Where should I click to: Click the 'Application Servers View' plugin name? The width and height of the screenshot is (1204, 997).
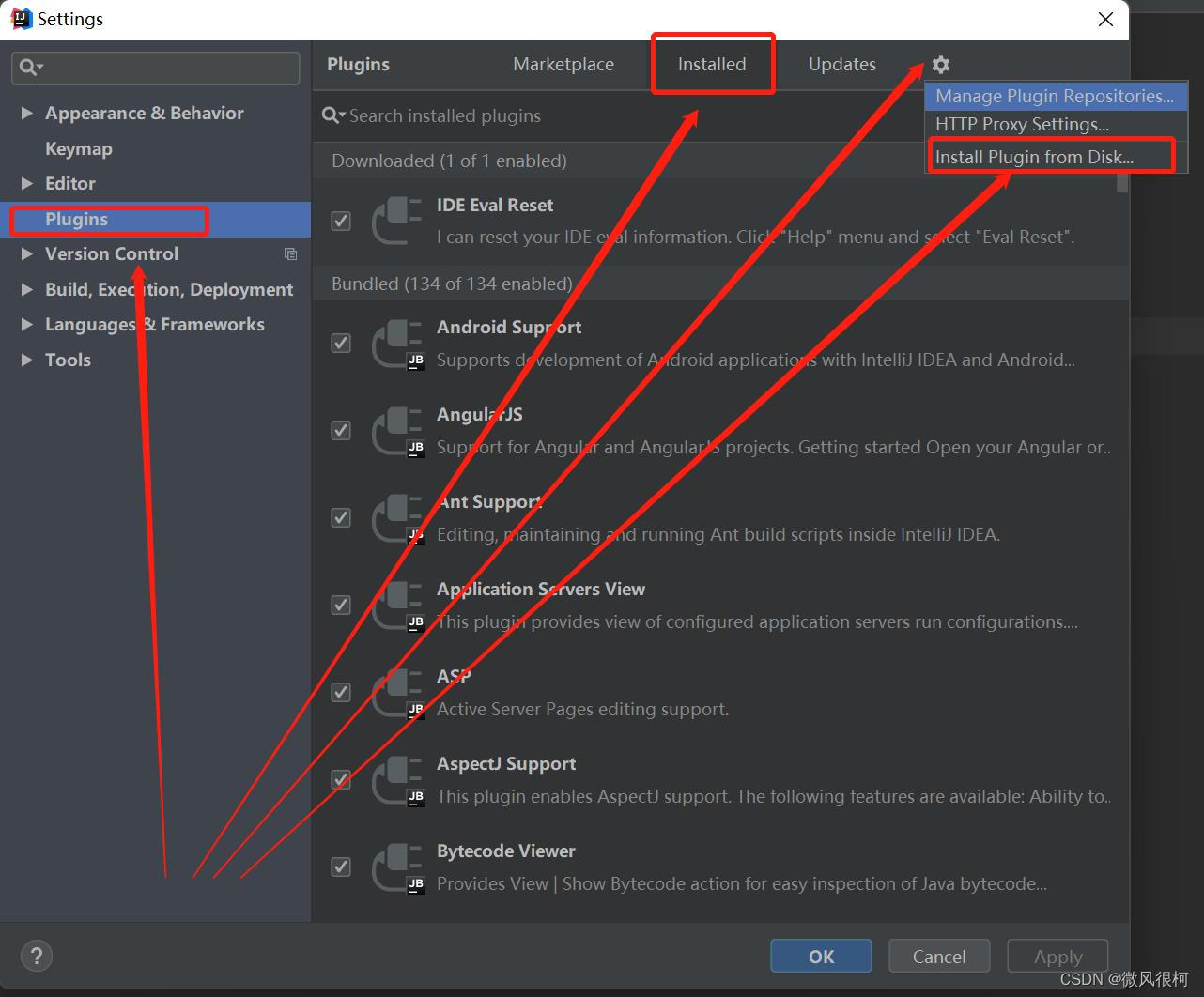(x=541, y=590)
